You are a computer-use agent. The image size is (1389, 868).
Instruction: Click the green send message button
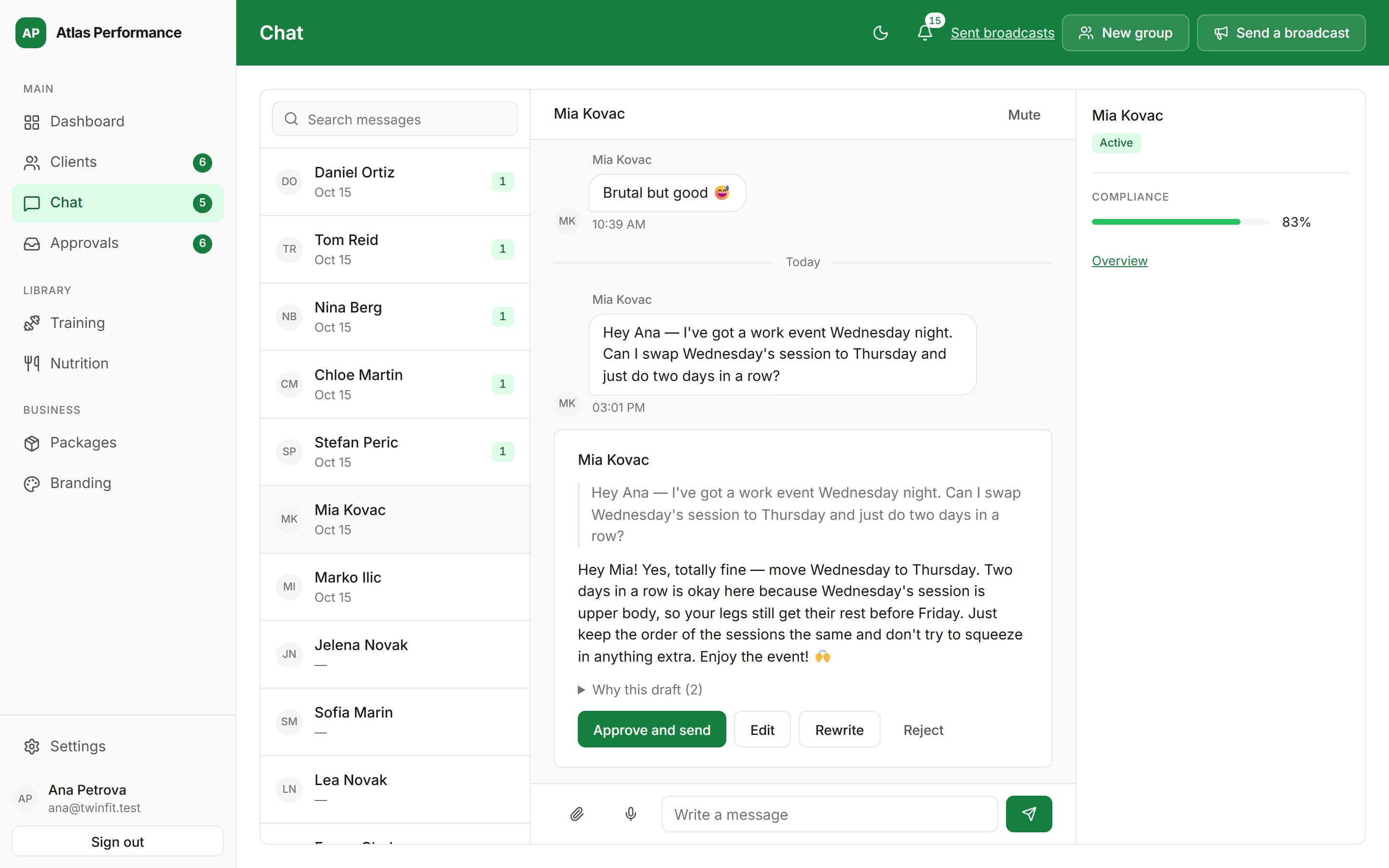point(1029,814)
